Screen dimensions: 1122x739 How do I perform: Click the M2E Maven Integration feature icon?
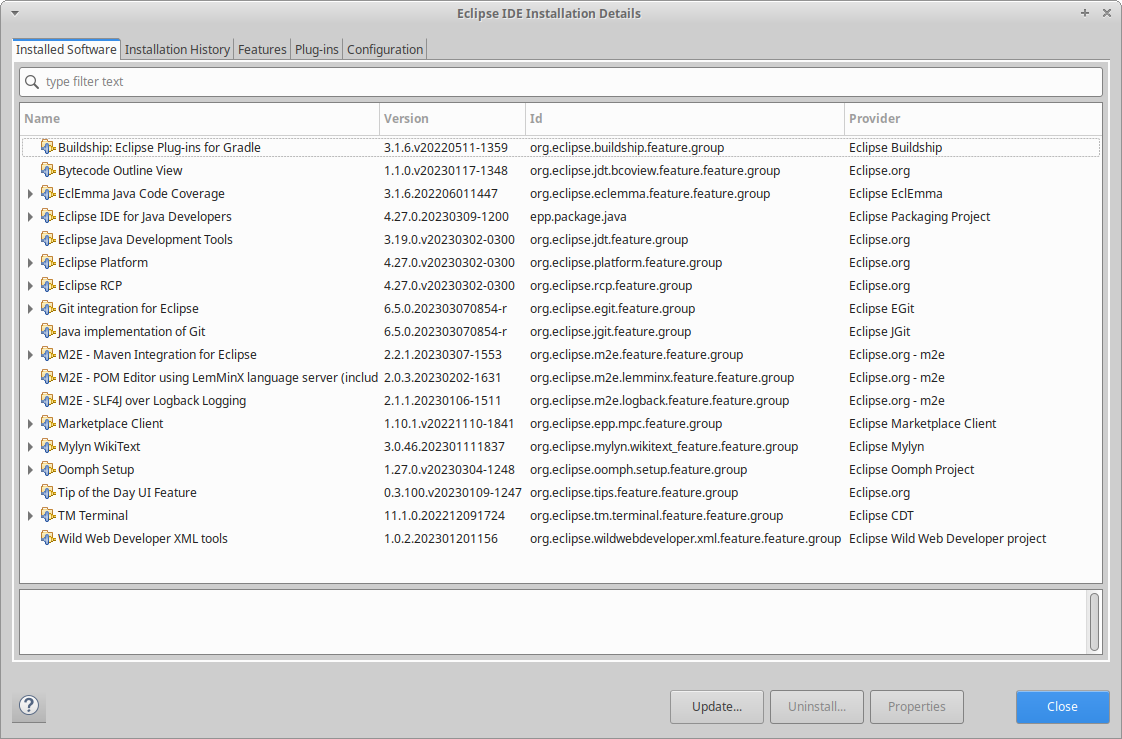click(48, 353)
